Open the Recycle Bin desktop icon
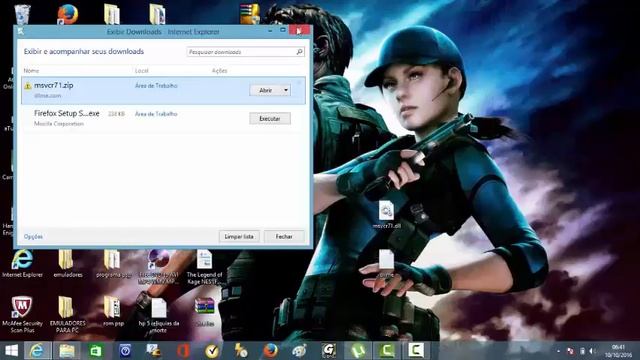The image size is (640, 360). (22, 14)
